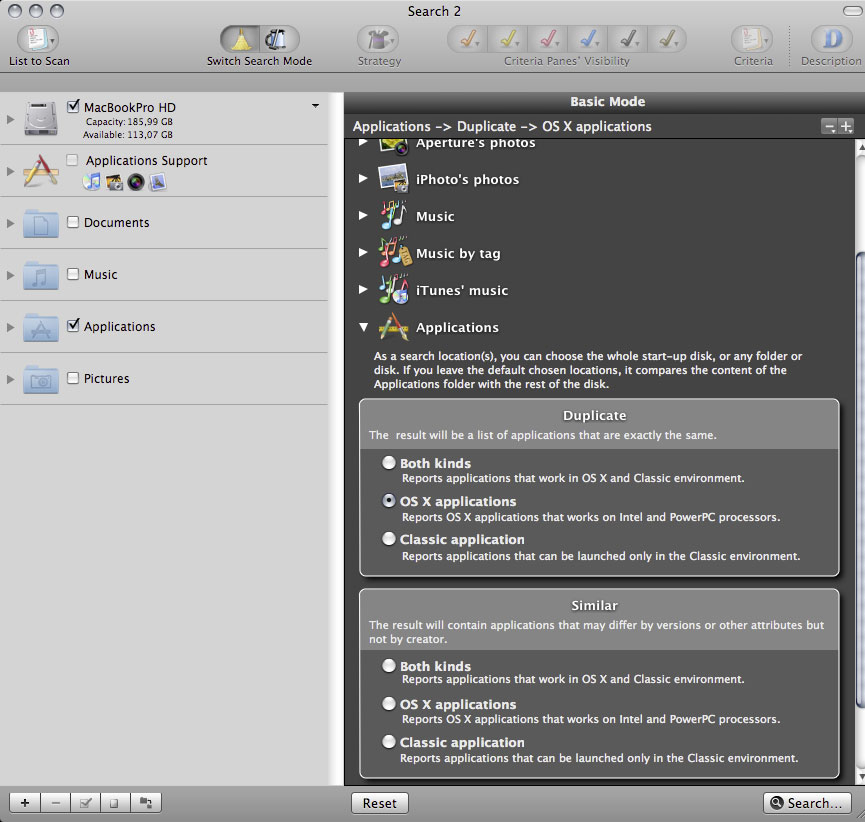Check the Applications Support checkbox
Image resolution: width=865 pixels, height=822 pixels.
[72, 160]
